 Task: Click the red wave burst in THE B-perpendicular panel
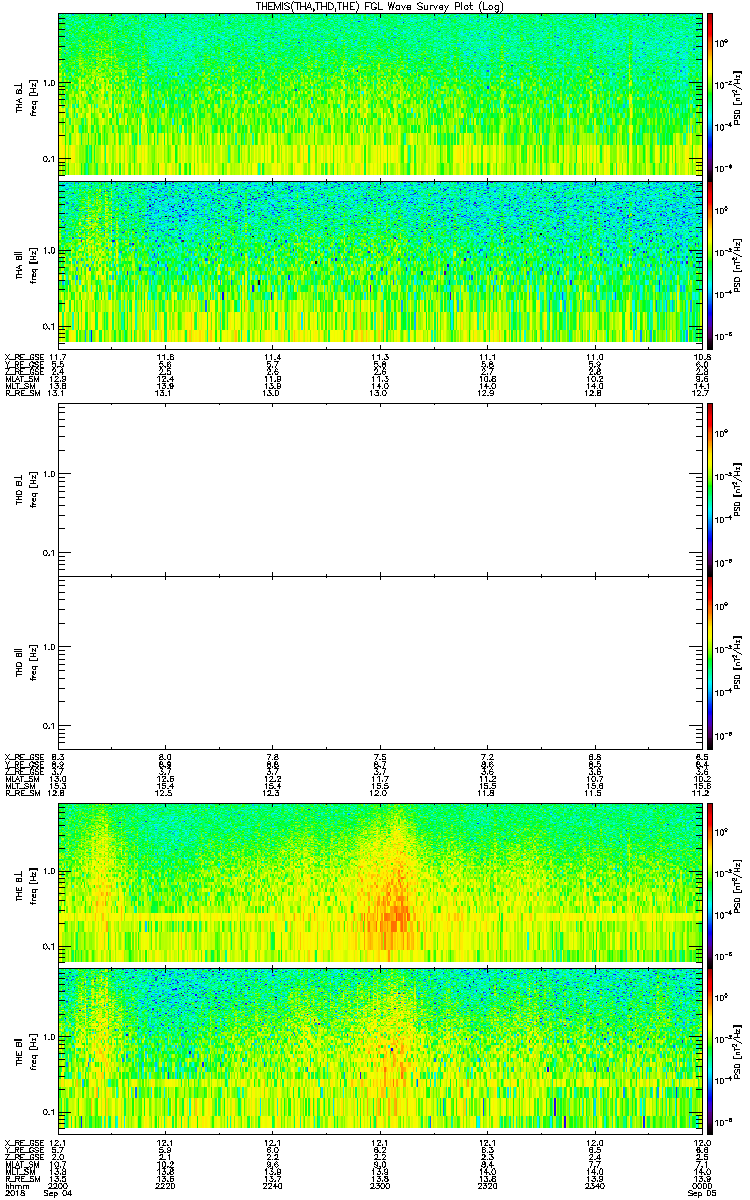click(393, 905)
